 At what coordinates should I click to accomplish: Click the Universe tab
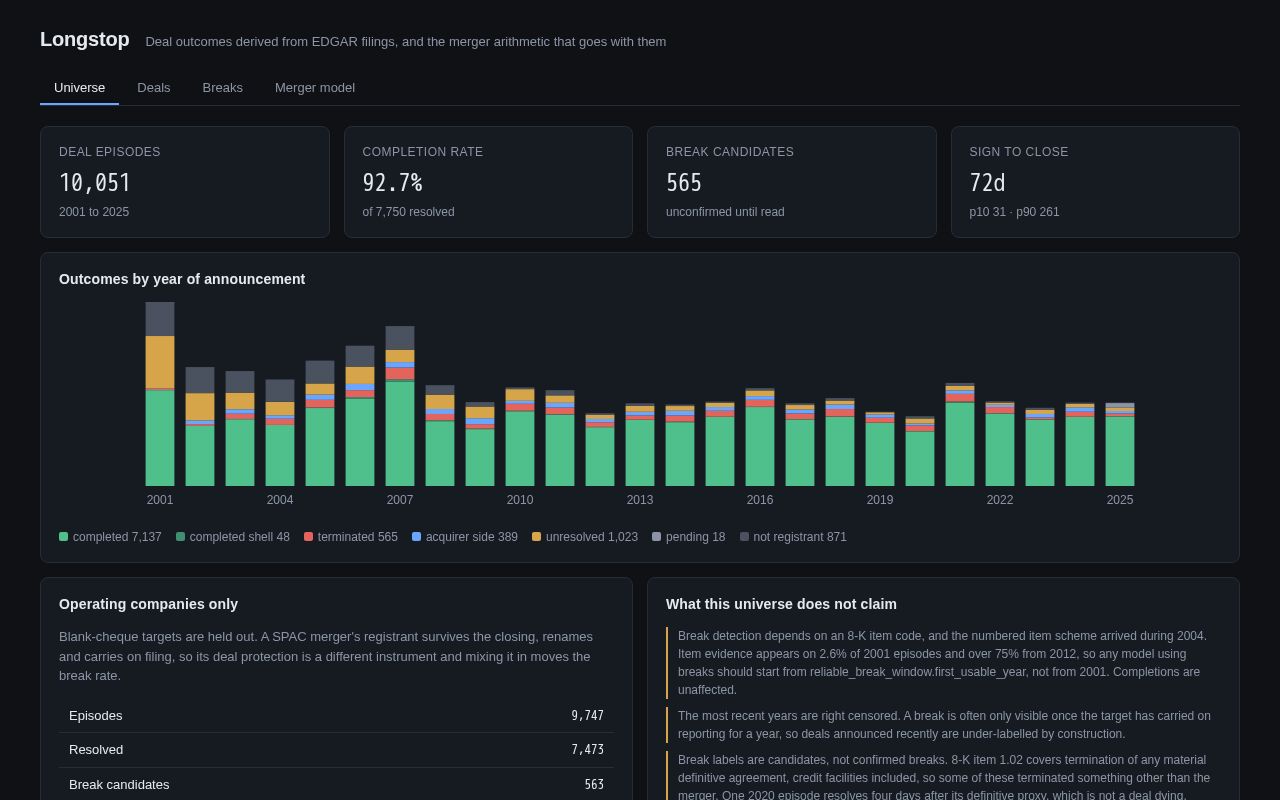click(79, 87)
